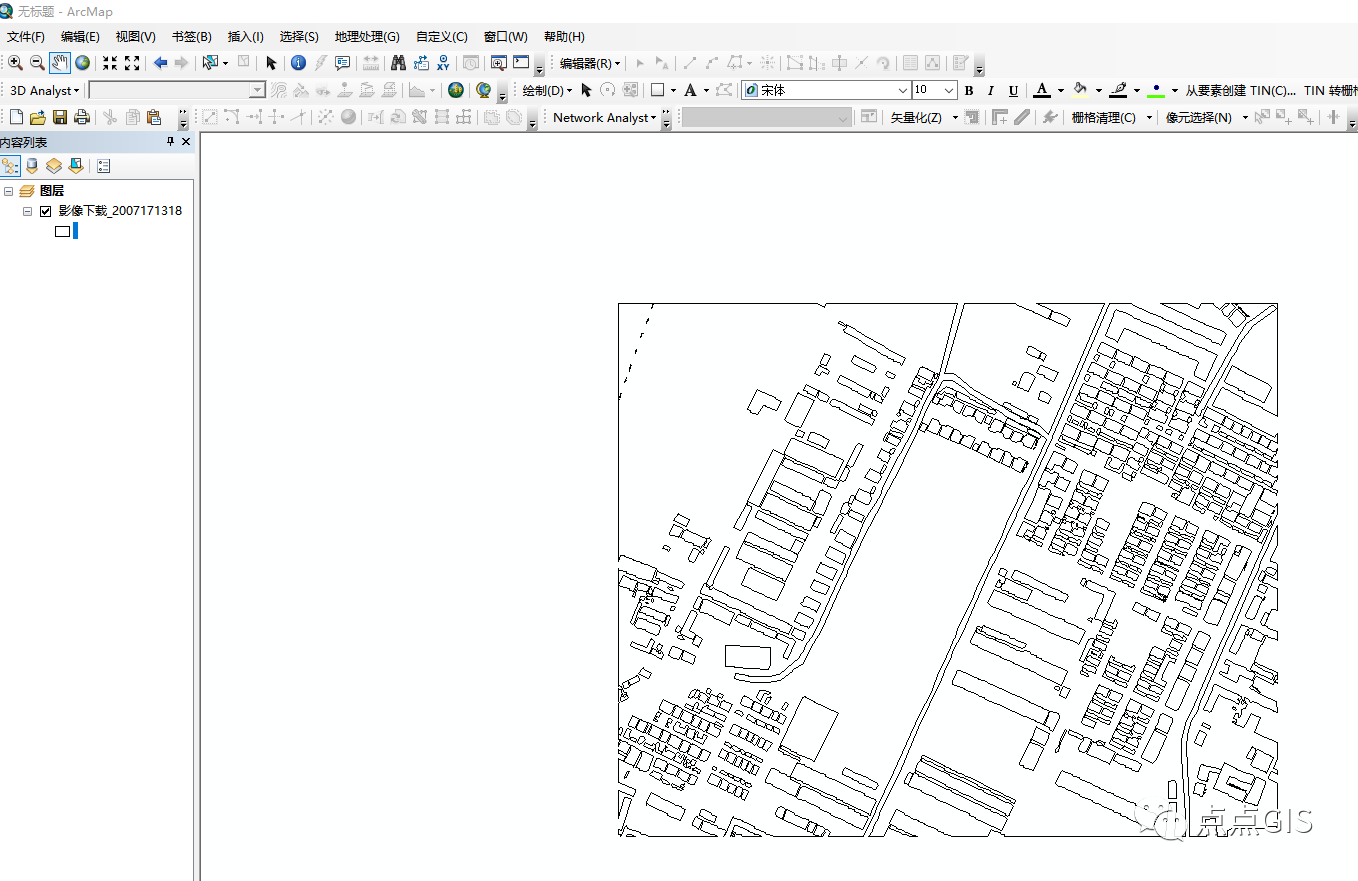Switch to List By Source
Image resolution: width=1358 pixels, height=881 pixels.
[32, 166]
